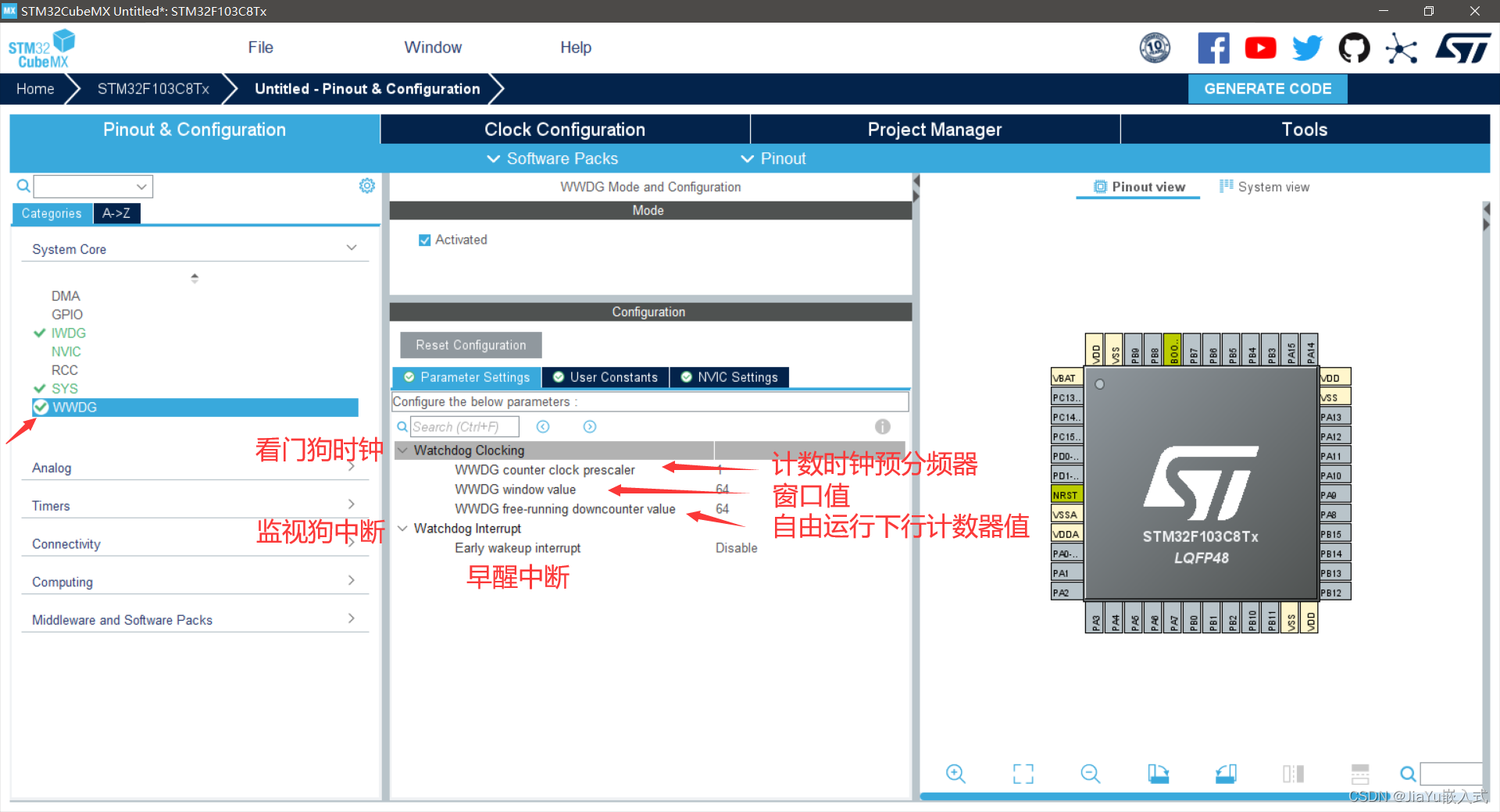Switch to A->Z sorting tab
Viewport: 1500px width, 812px height.
pos(116,213)
